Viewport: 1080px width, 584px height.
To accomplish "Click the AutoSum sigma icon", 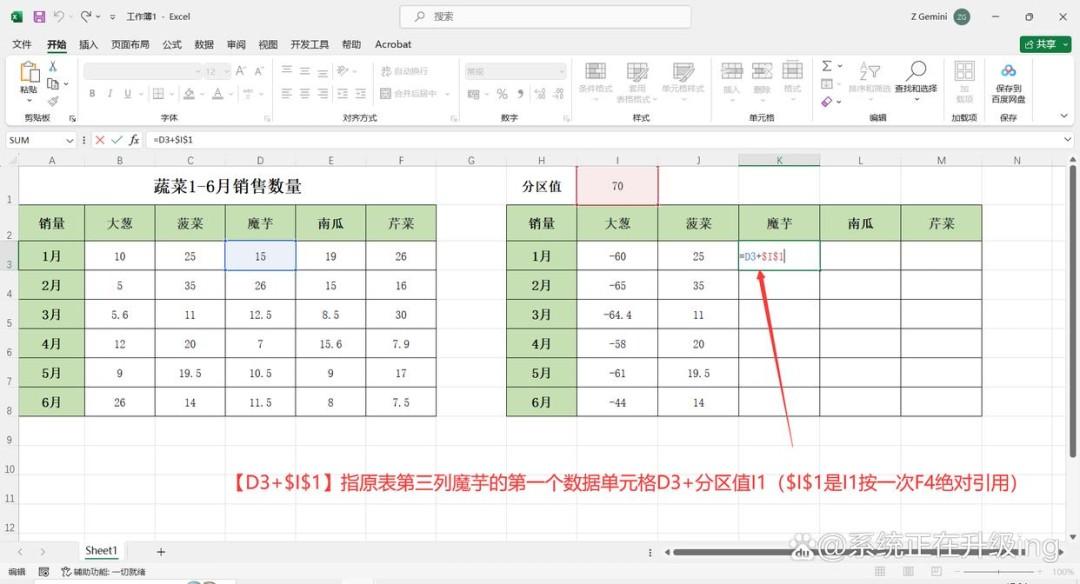I will 826,66.
